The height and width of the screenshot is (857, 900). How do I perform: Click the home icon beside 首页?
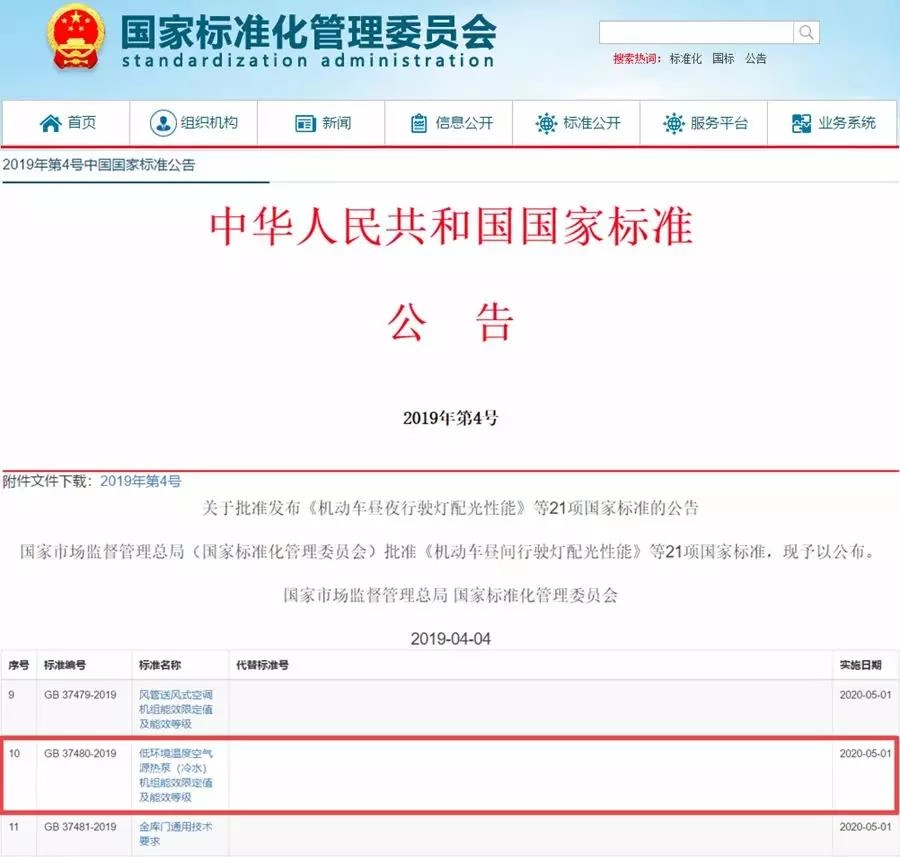click(50, 123)
